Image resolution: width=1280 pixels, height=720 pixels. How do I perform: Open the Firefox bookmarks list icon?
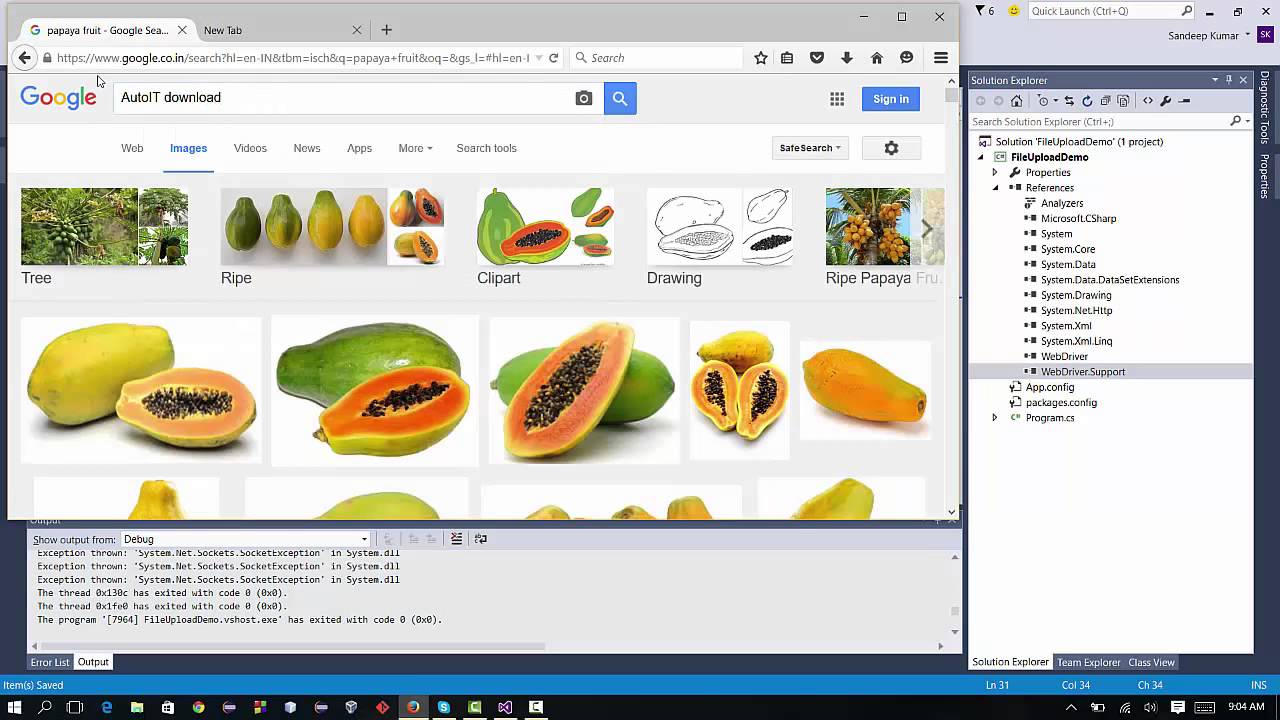787,58
